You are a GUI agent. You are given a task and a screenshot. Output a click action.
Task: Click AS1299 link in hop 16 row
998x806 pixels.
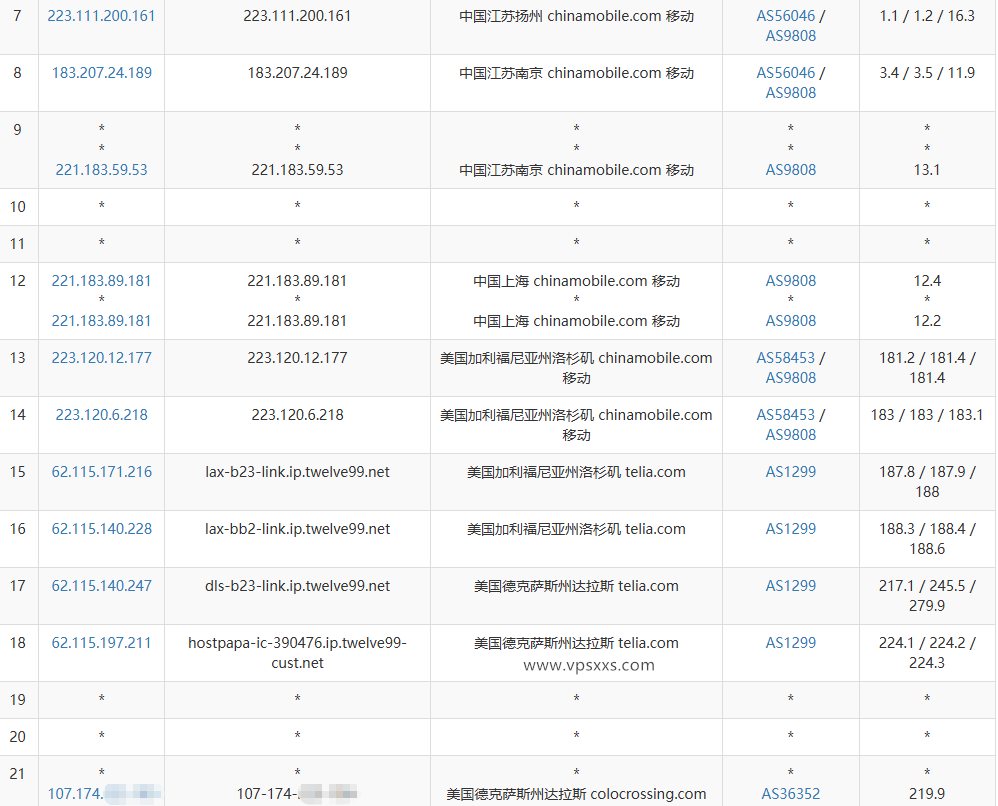pyautogui.click(x=791, y=529)
